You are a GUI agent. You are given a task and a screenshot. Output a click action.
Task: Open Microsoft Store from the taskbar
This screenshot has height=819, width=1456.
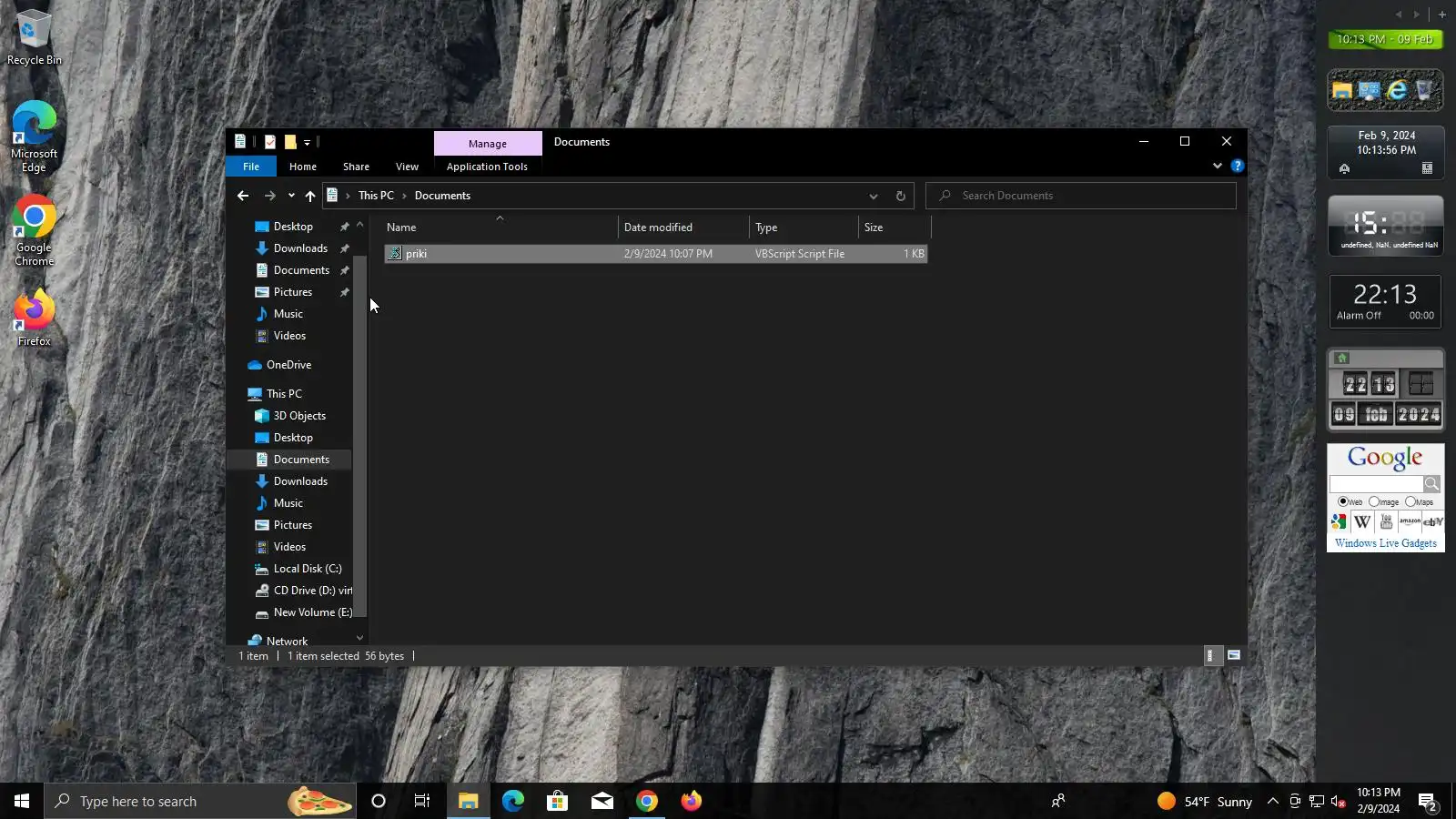(557, 801)
